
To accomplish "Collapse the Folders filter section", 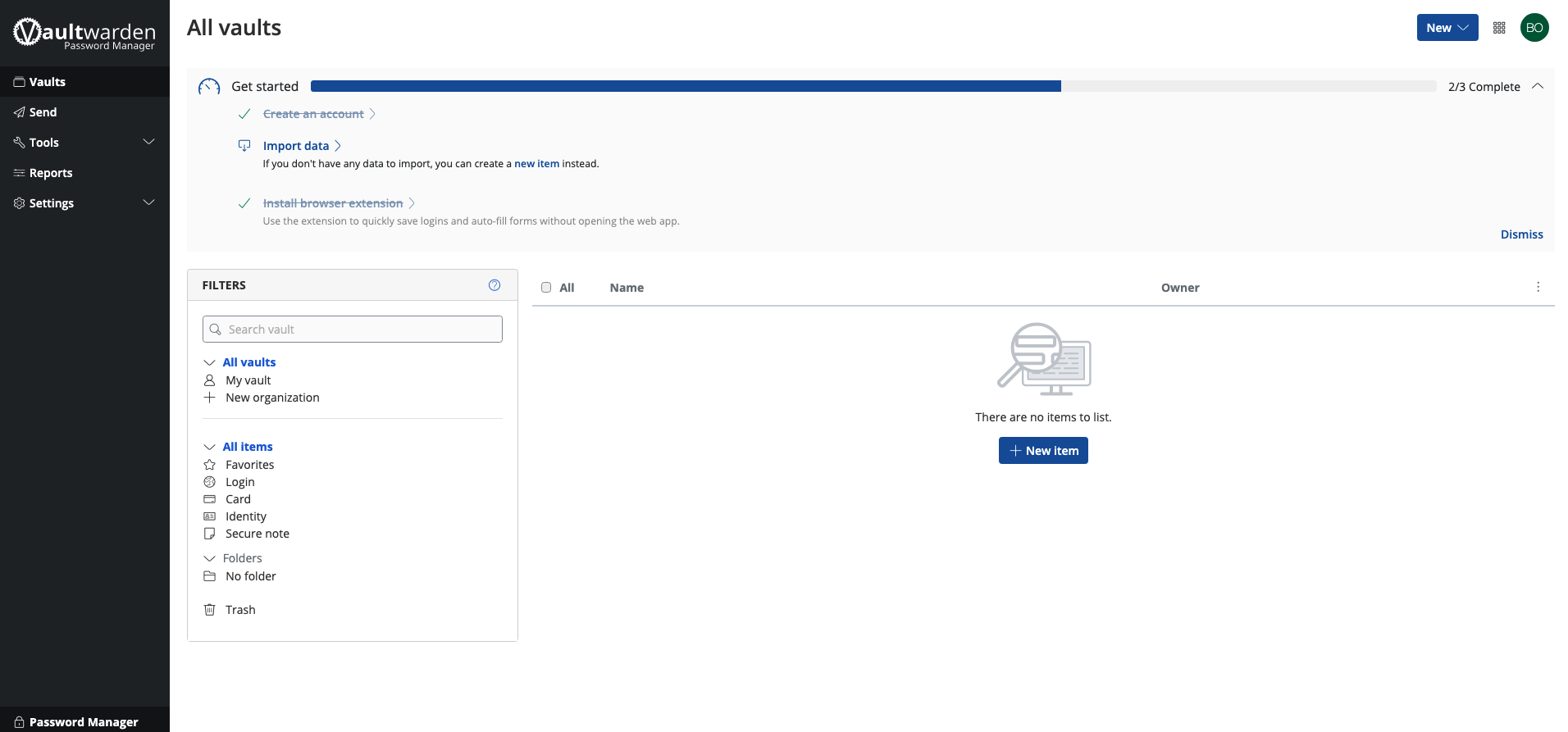I will tap(210, 558).
